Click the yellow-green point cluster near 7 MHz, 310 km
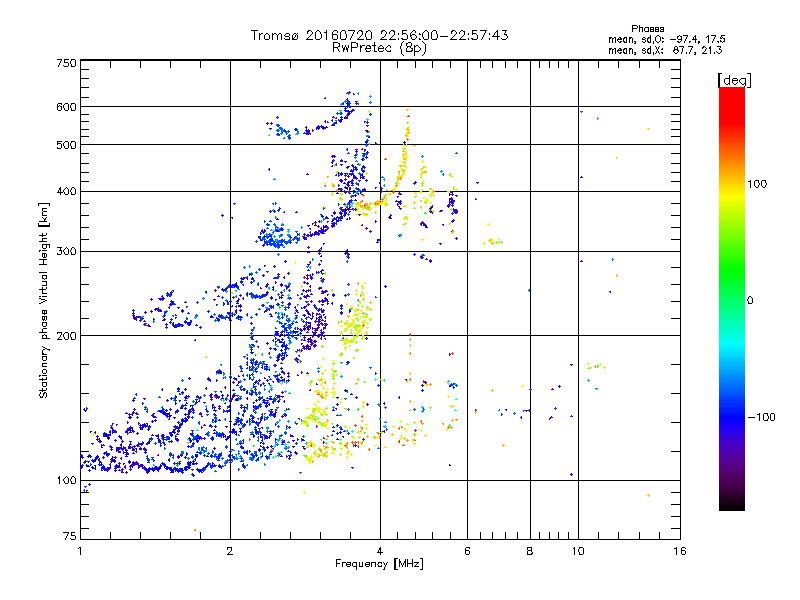The image size is (800, 600). click(x=493, y=241)
